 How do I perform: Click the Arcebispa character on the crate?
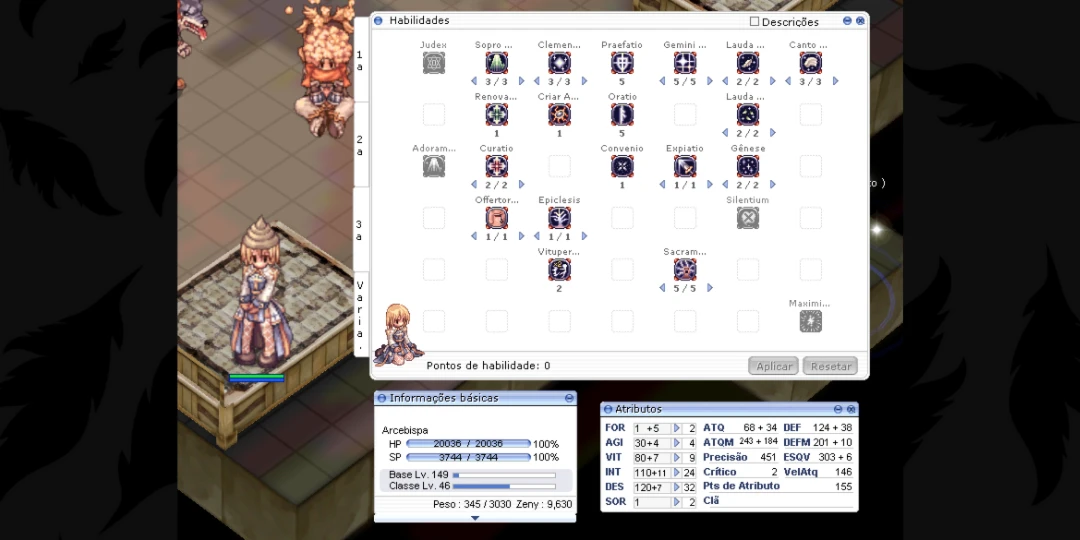click(259, 293)
